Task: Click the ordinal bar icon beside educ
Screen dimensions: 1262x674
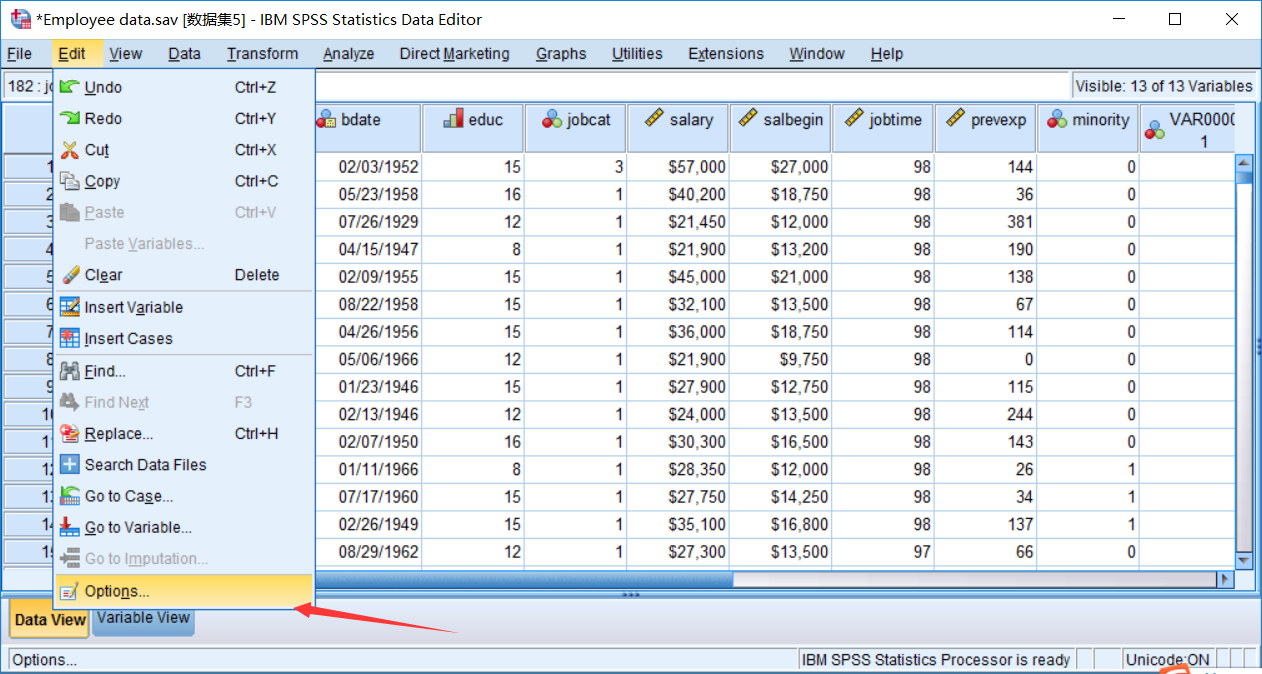Action: click(x=453, y=119)
